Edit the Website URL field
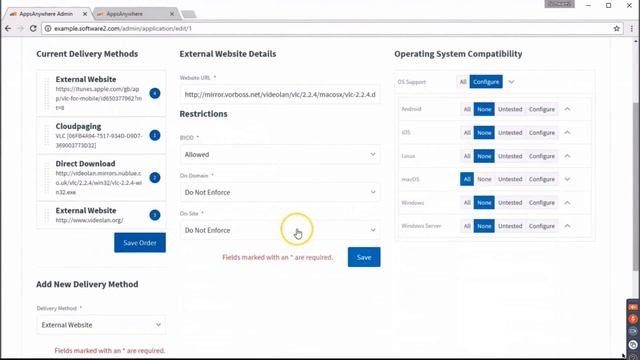This screenshot has width=640, height=360. [x=280, y=94]
